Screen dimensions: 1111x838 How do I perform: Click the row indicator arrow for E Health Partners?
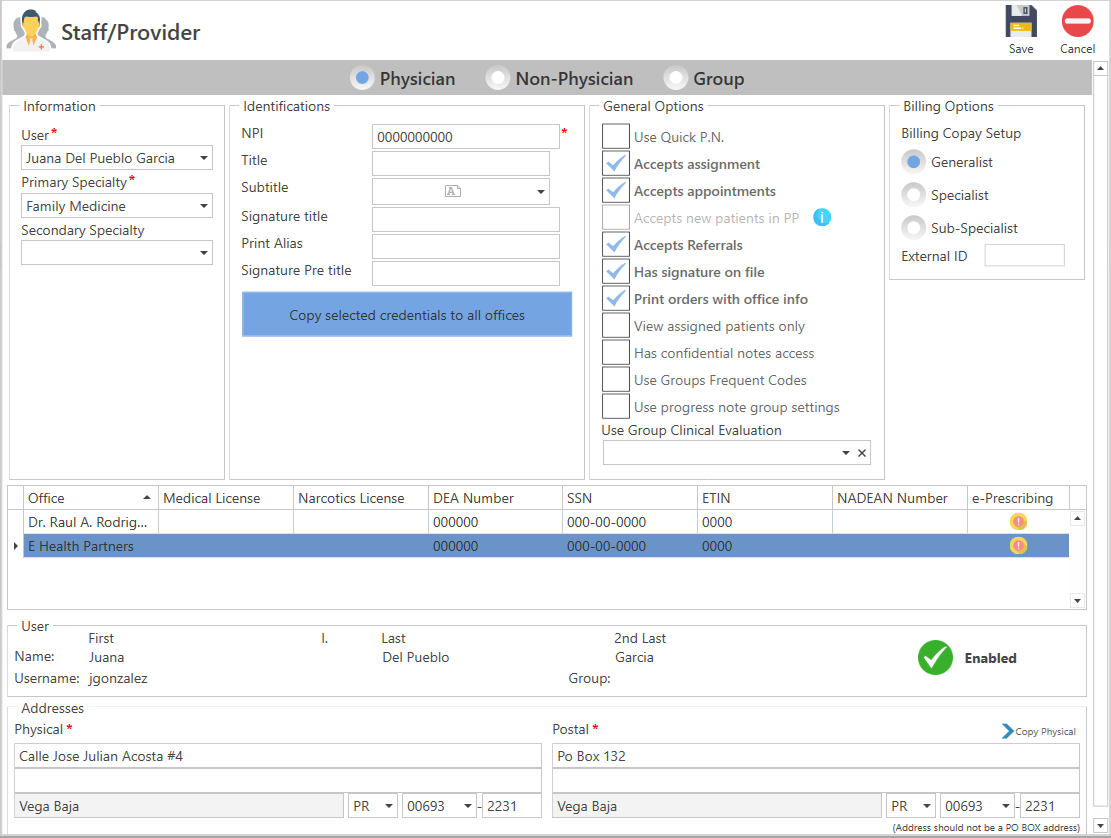16,546
